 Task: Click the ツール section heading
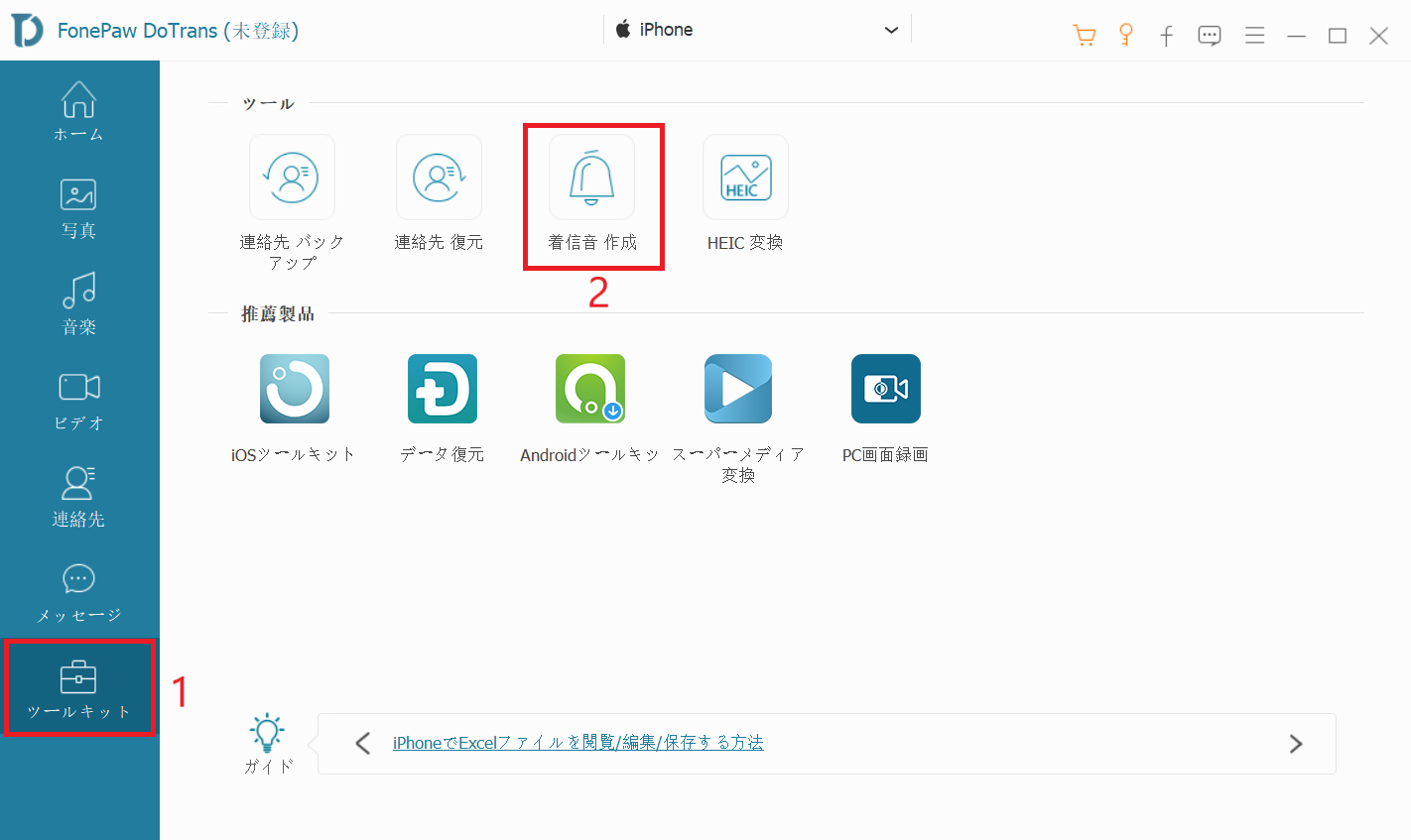(x=268, y=103)
